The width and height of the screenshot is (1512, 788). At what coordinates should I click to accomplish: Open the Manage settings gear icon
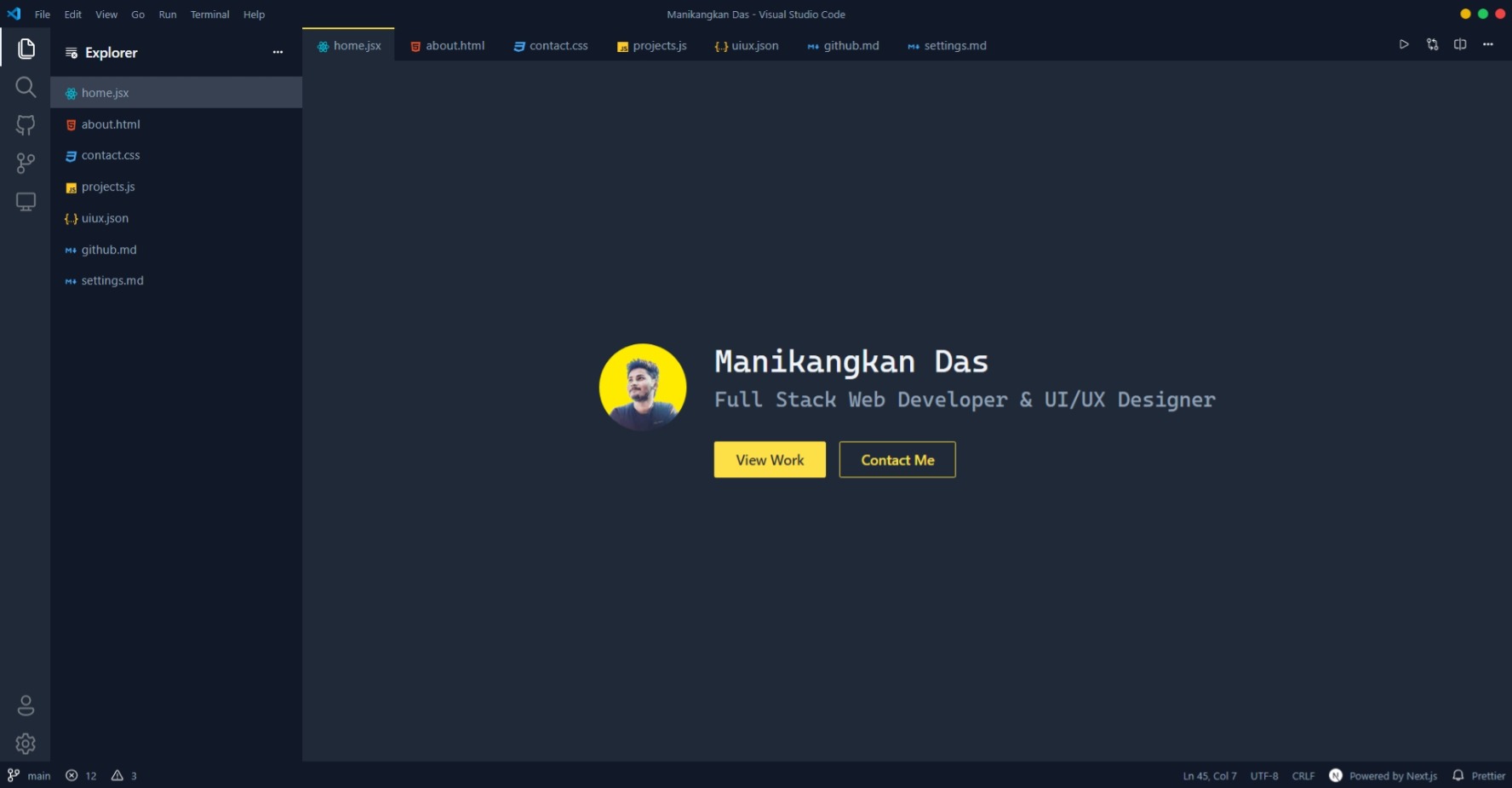point(26,744)
